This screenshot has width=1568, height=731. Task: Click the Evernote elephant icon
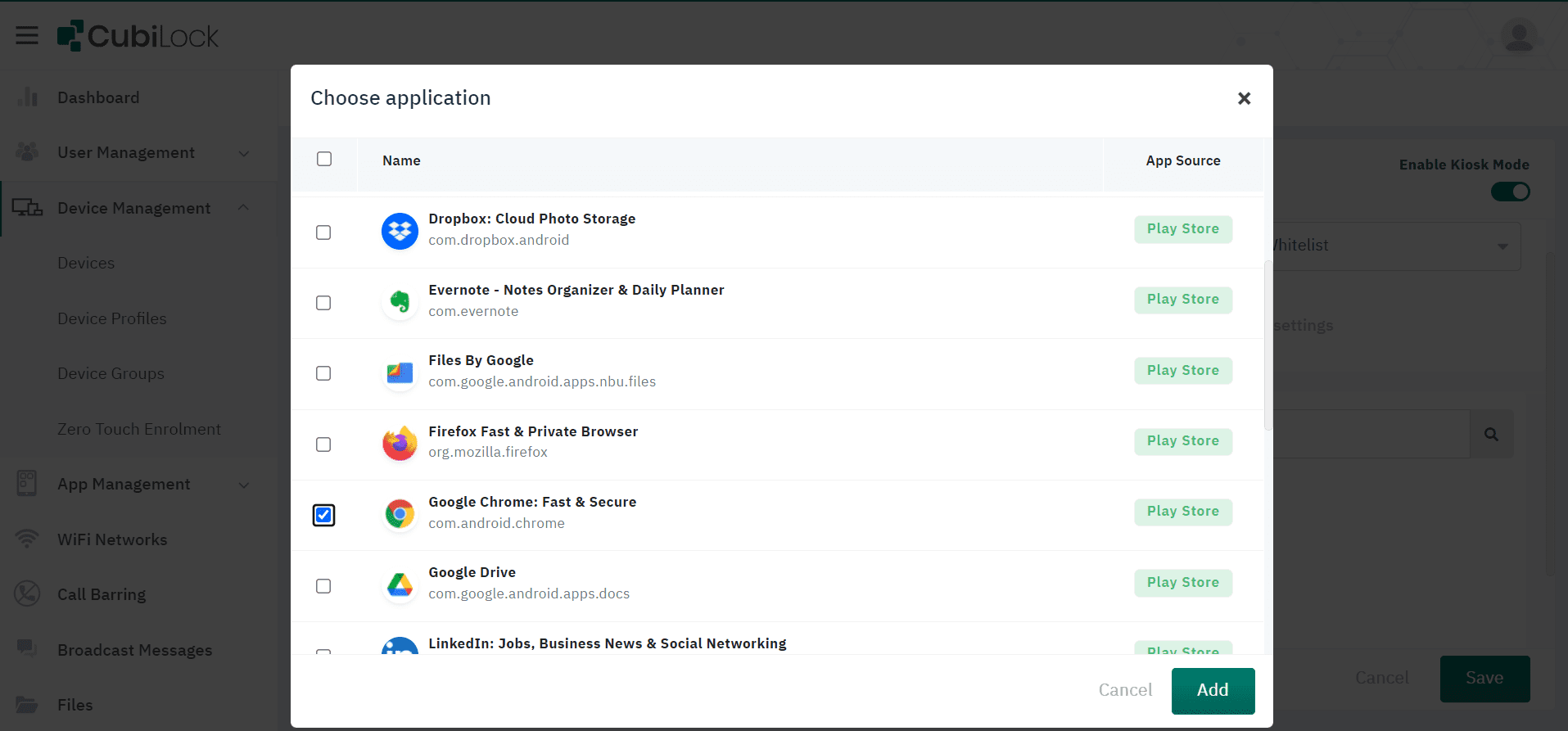click(400, 302)
